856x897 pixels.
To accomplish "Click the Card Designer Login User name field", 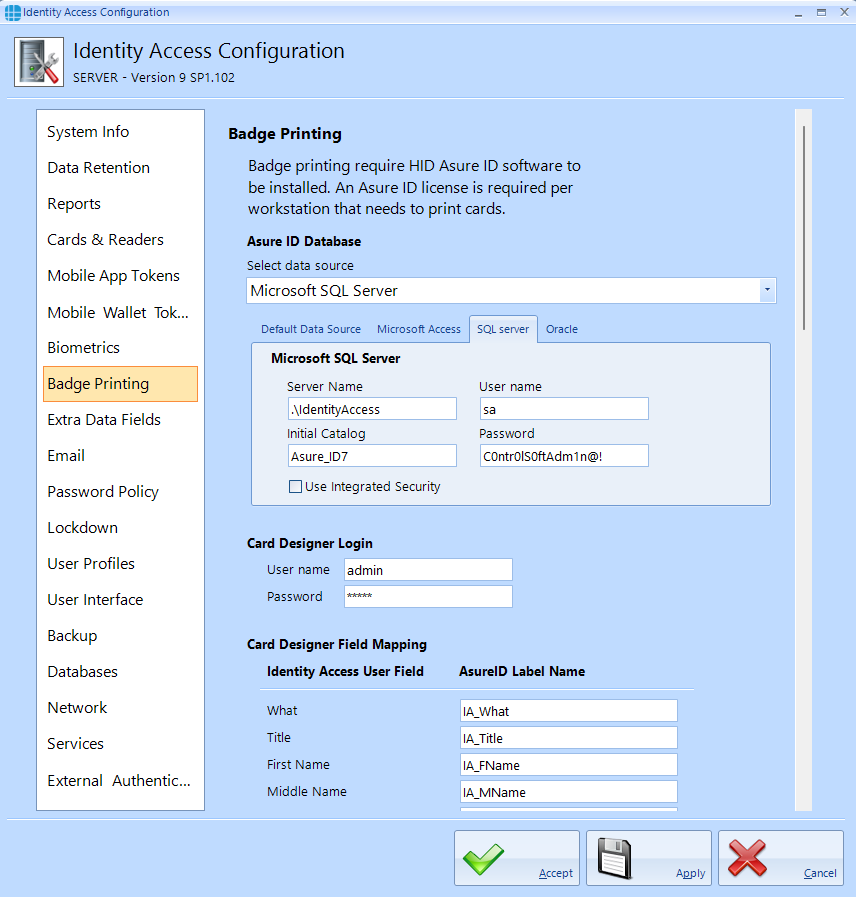I will (x=428, y=570).
